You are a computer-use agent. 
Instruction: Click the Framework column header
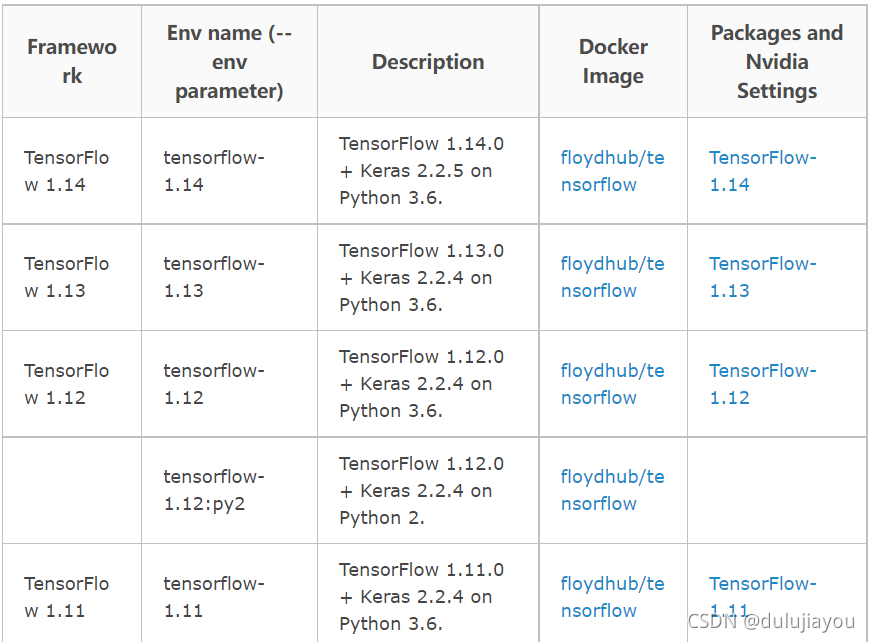[x=71, y=61]
